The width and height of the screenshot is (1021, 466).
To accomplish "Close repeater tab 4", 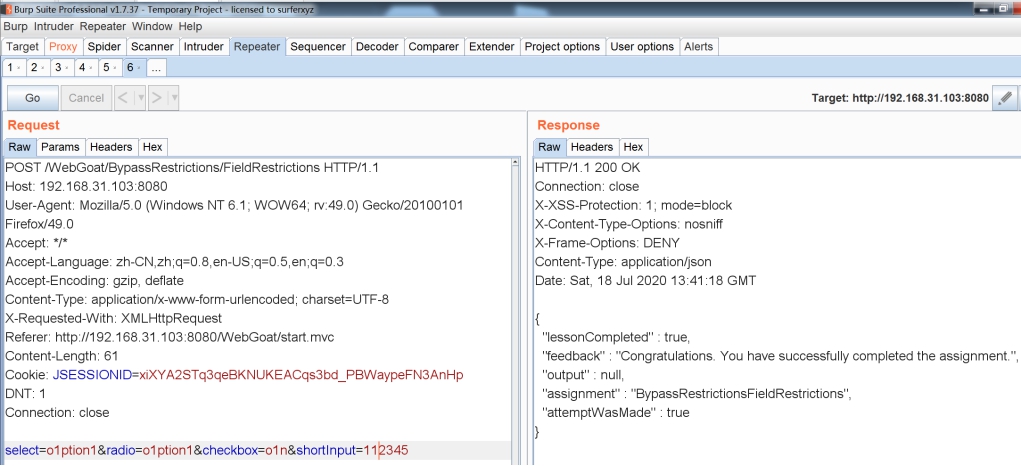I will click(x=91, y=68).
